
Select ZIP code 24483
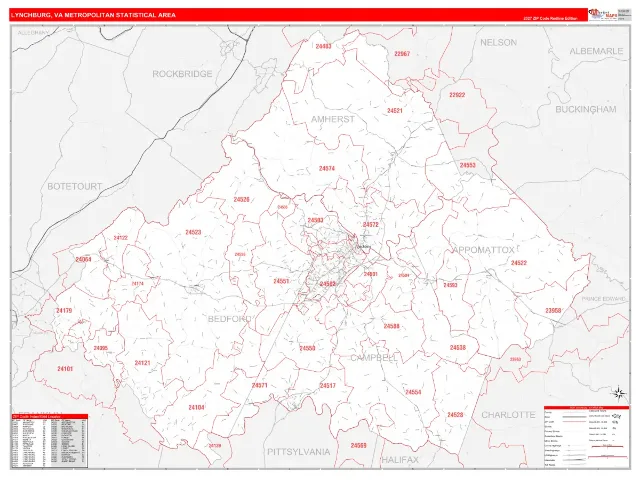click(x=323, y=46)
